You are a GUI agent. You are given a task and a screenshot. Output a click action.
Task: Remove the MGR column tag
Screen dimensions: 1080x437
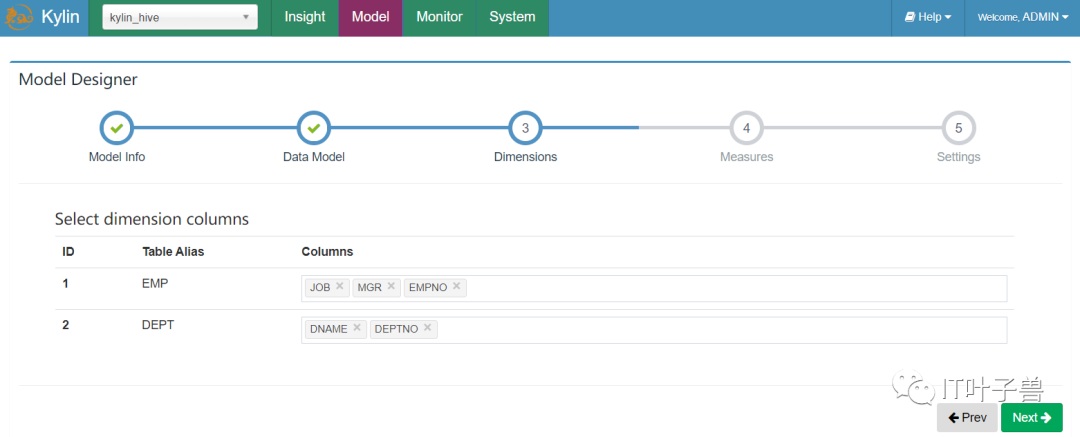pos(391,286)
